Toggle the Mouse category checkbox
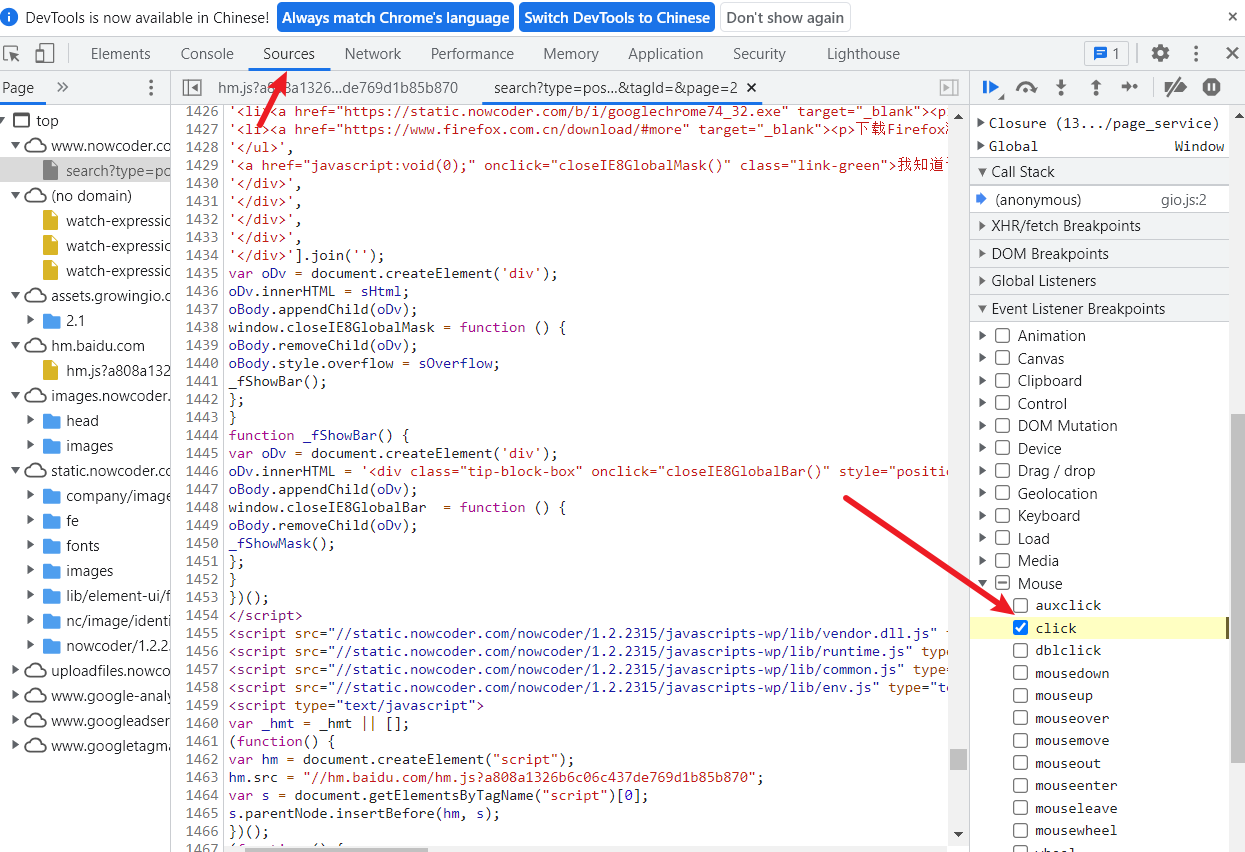Viewport: 1245px width, 852px height. tap(1002, 583)
